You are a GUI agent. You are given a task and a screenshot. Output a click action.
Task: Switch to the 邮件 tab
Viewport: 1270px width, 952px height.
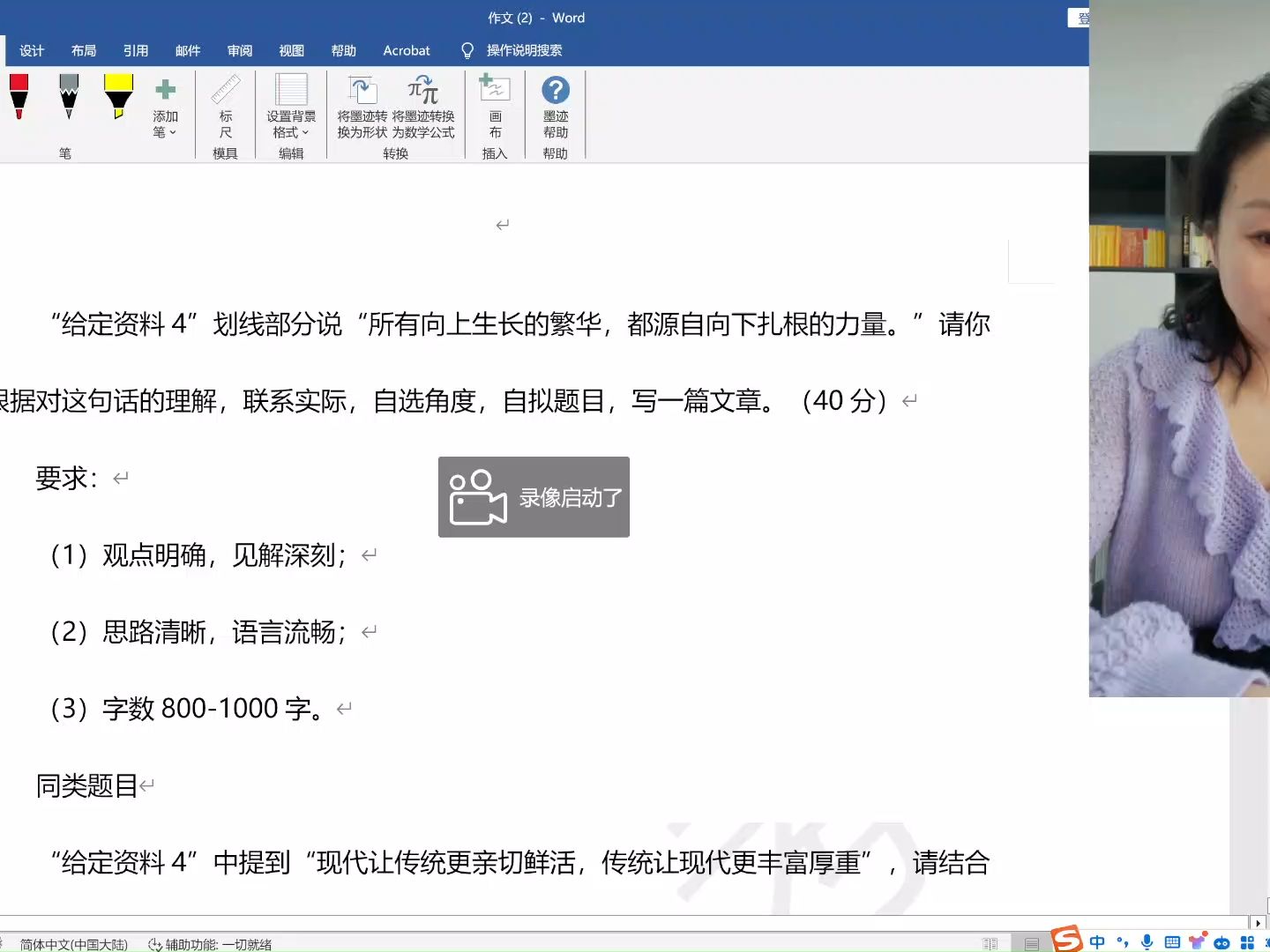(x=188, y=50)
